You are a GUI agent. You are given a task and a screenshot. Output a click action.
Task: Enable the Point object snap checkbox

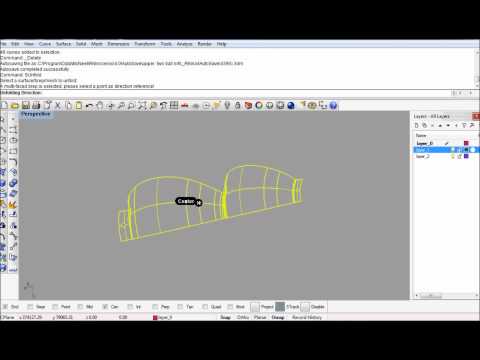tap(55, 307)
